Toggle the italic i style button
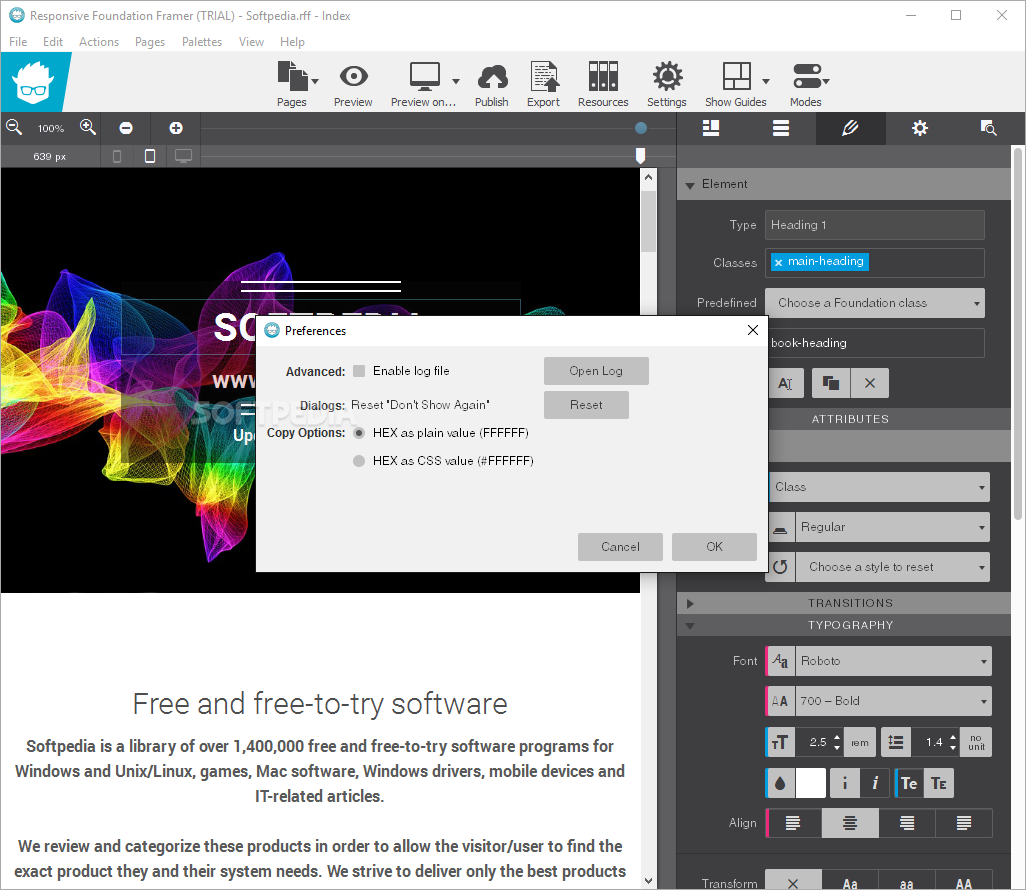 tap(875, 783)
